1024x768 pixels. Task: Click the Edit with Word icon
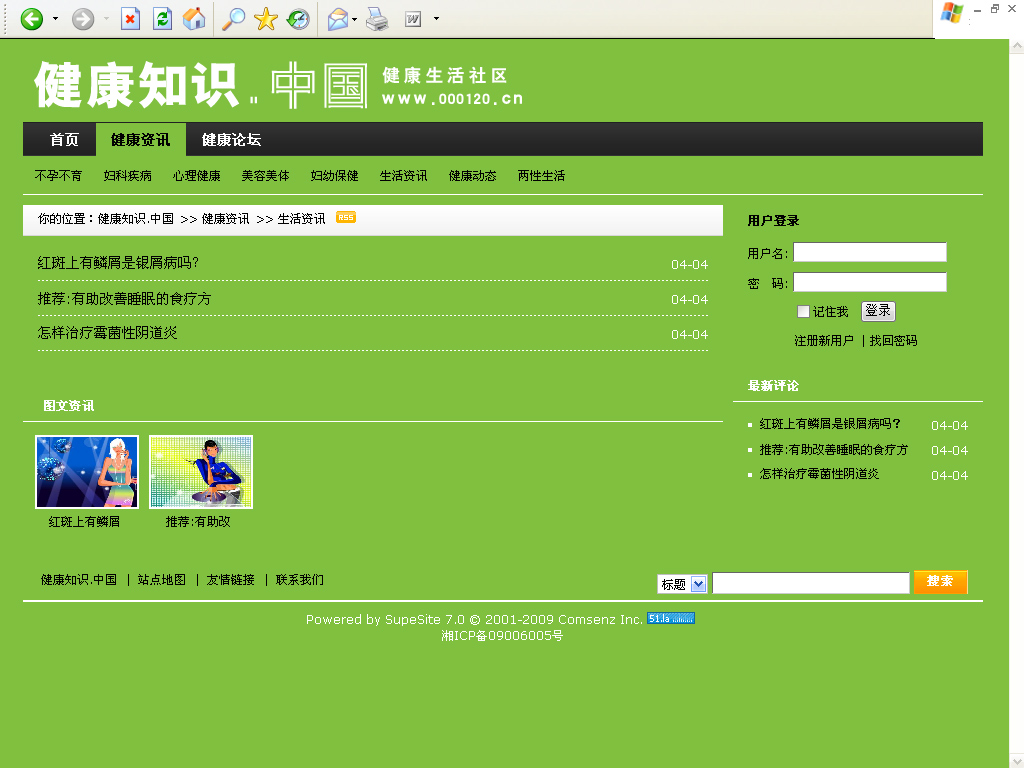(413, 19)
